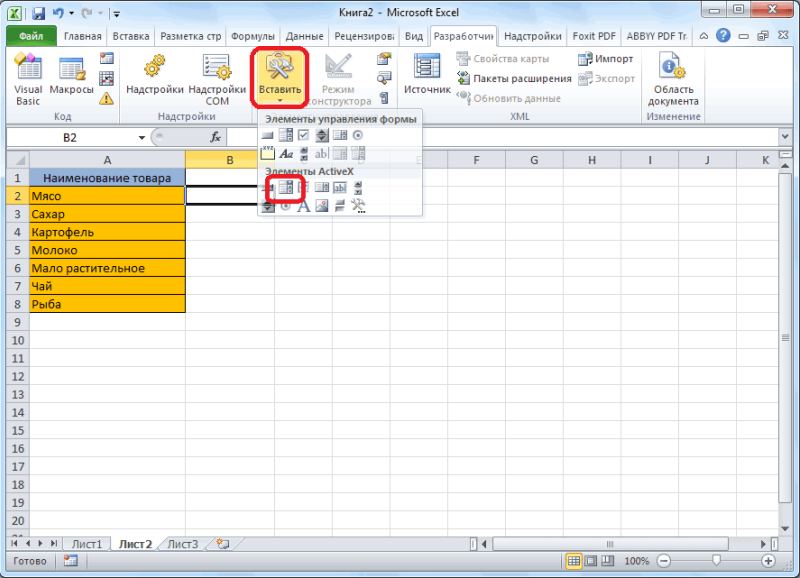Click the fx Insert Function button

click(215, 137)
